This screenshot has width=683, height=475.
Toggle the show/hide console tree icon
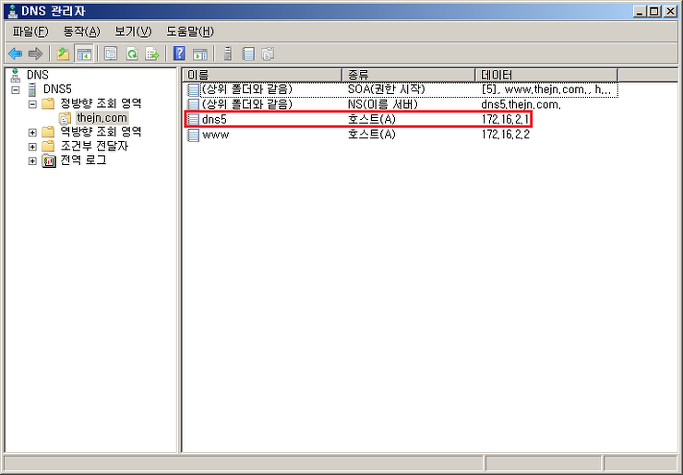[x=84, y=54]
